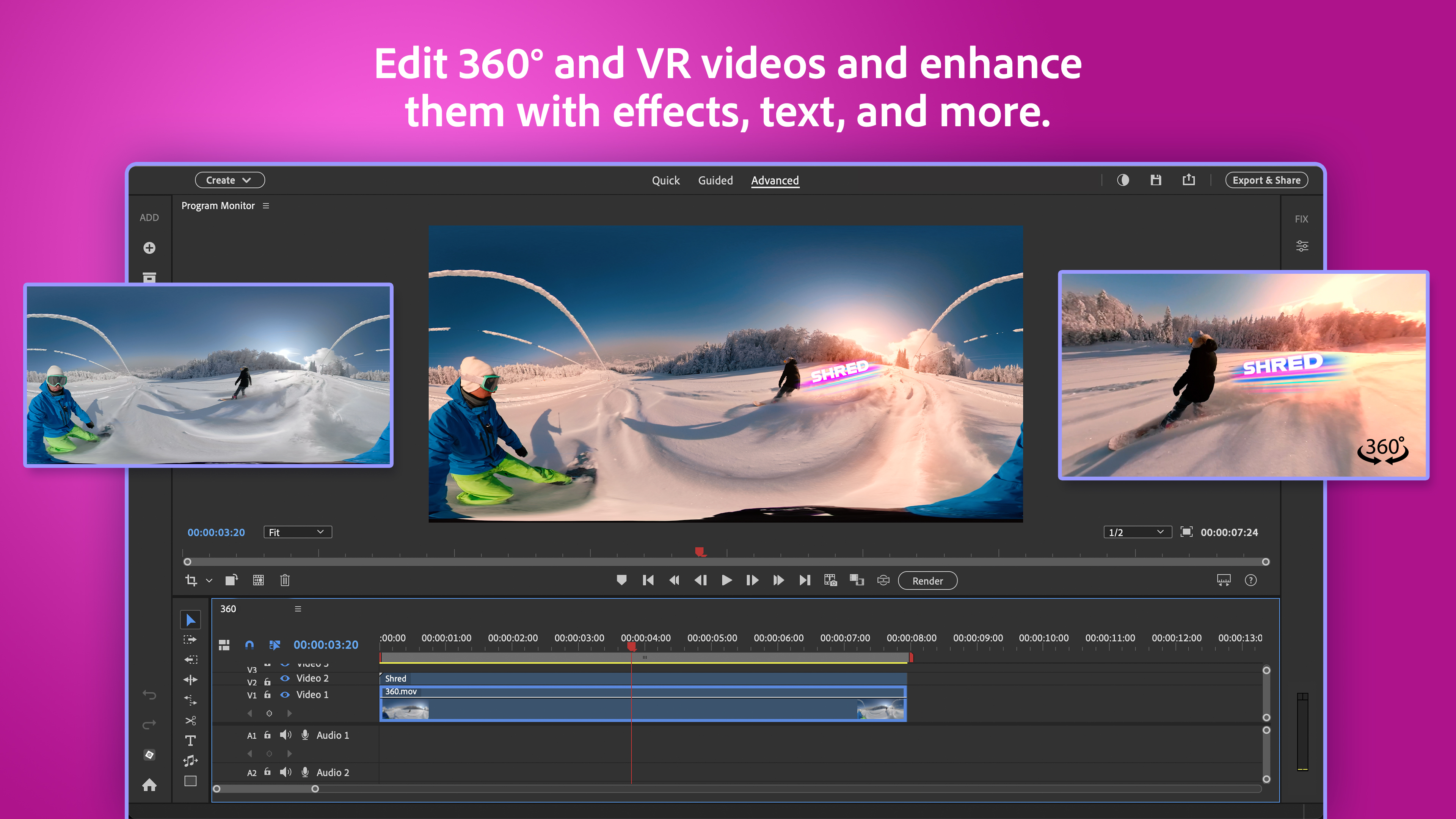Open the Music score tool
The image size is (1456, 819).
coord(190,760)
